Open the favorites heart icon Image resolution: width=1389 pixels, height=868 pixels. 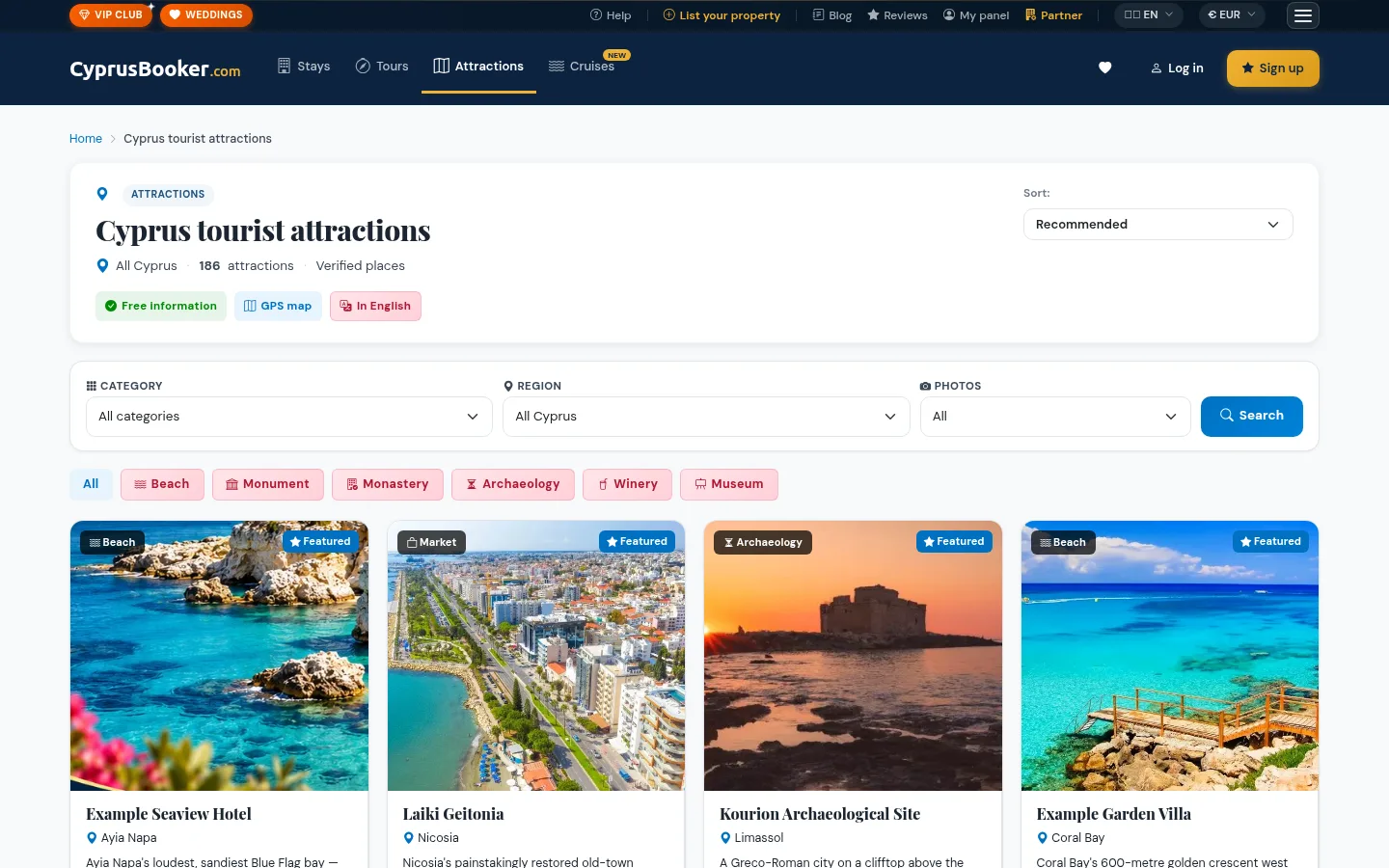click(1105, 68)
